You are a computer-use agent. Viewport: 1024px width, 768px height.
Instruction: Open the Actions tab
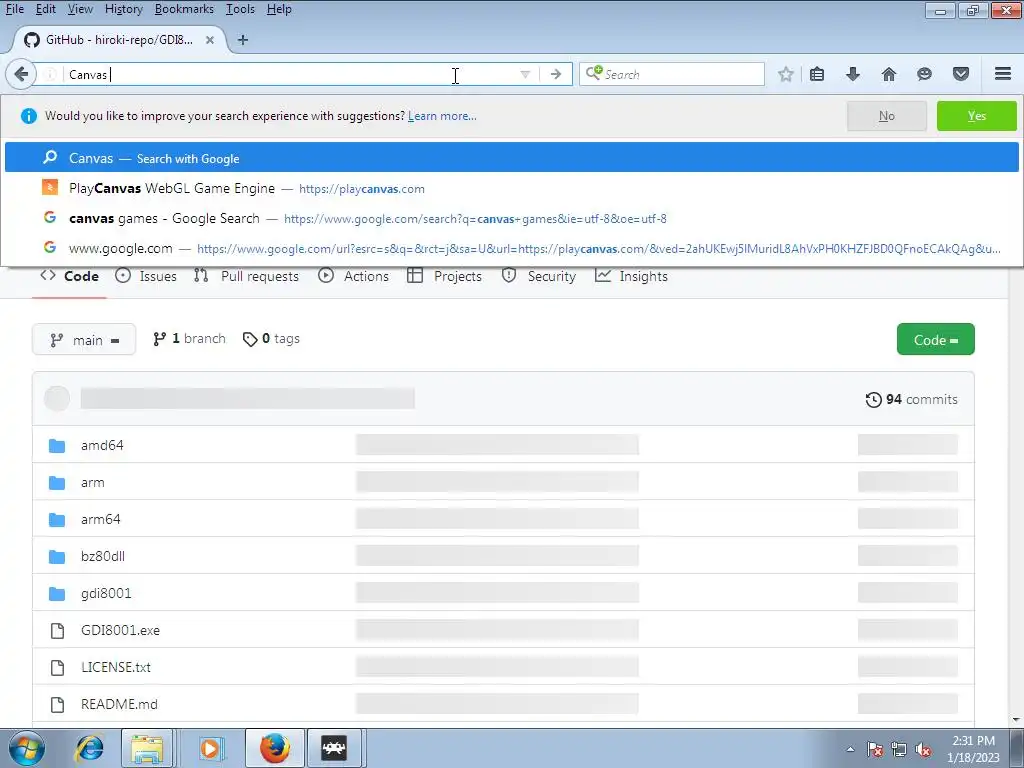[353, 276]
